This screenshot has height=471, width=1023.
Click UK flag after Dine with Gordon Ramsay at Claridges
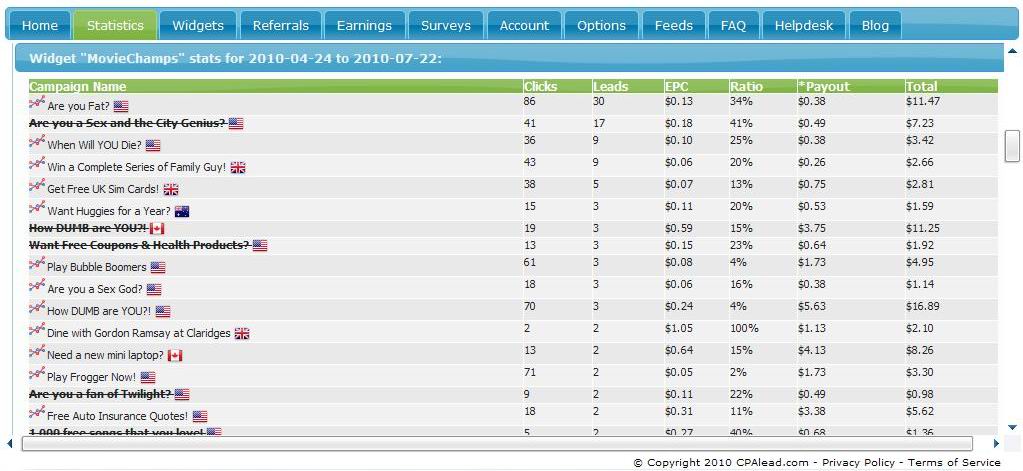tap(241, 333)
